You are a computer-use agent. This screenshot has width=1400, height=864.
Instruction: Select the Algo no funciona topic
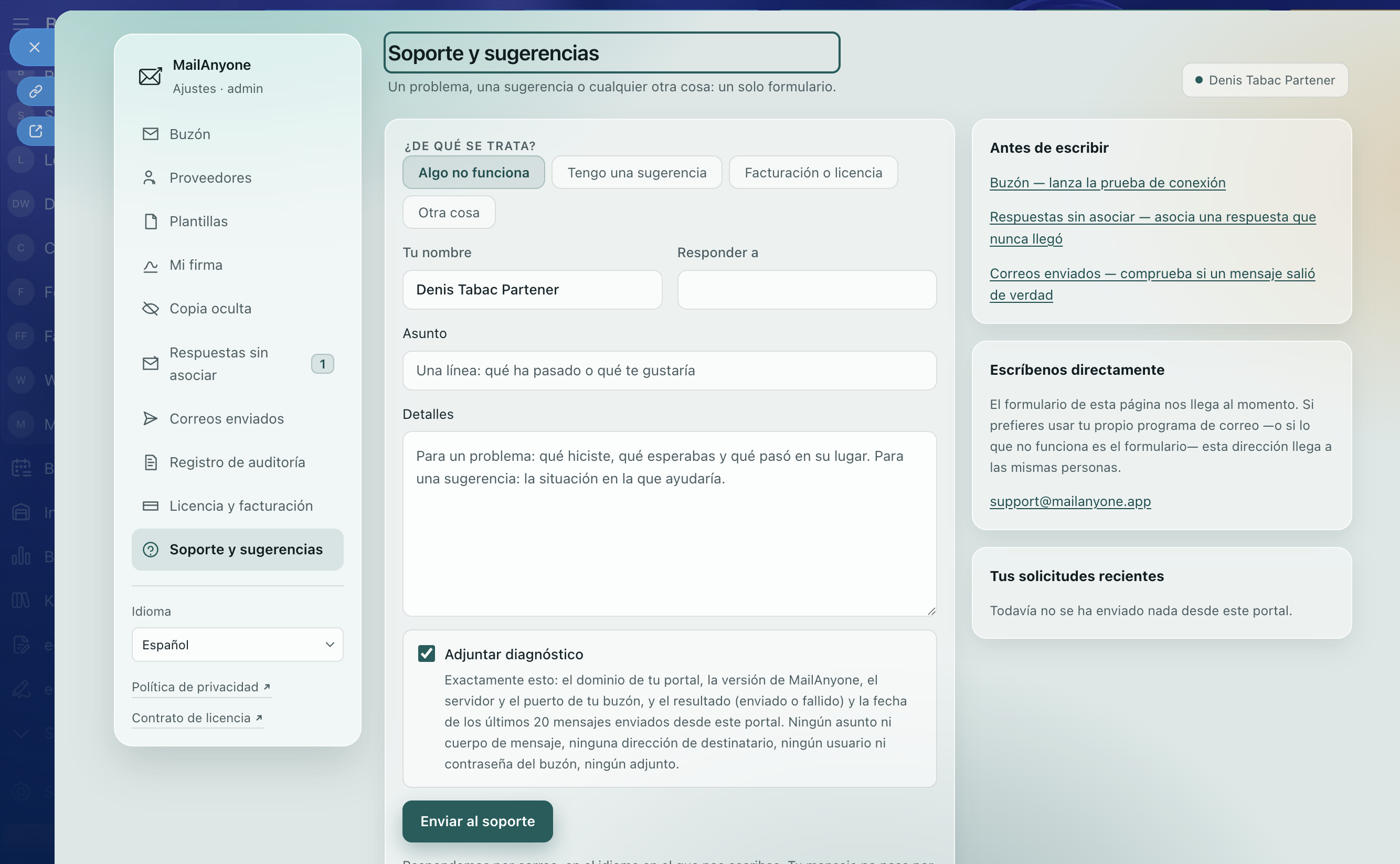(x=473, y=173)
